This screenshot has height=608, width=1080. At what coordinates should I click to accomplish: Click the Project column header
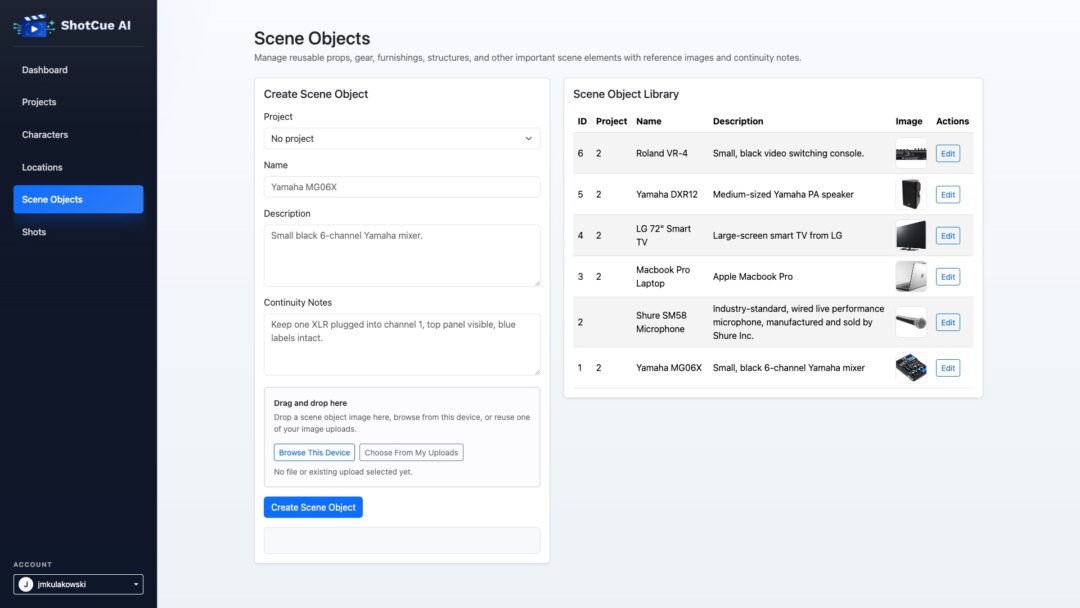coord(611,121)
